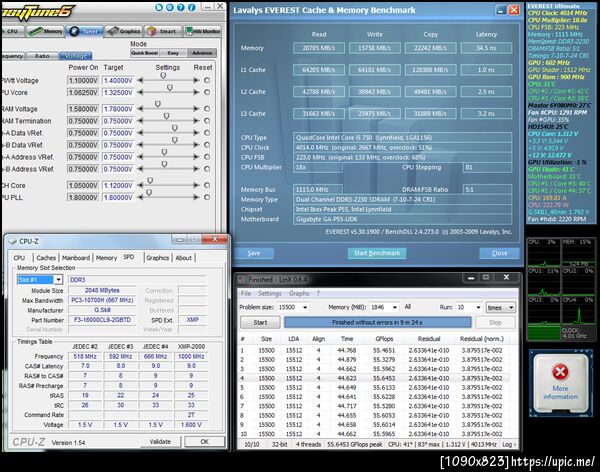600x472 pixels.
Task: Click 'Finished without errors' progress bar
Action: [377, 322]
